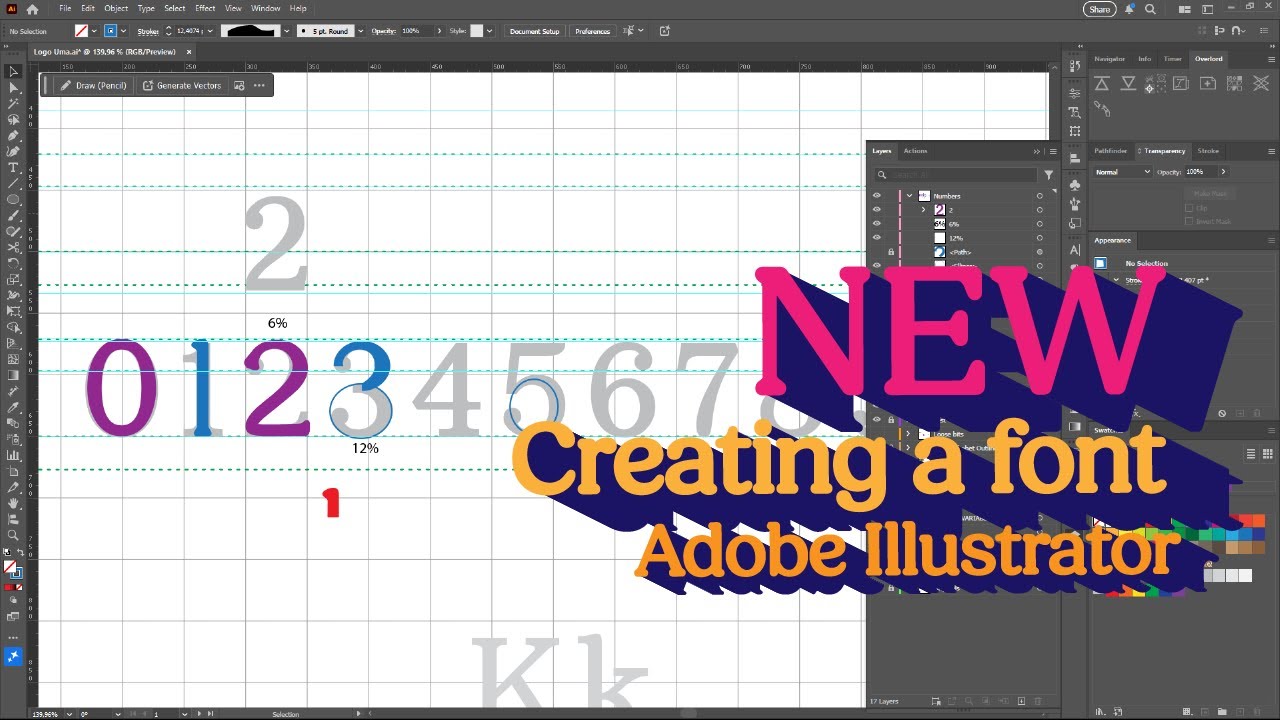This screenshot has width=1280, height=720.
Task: Select the Pen tool
Action: click(x=13, y=136)
